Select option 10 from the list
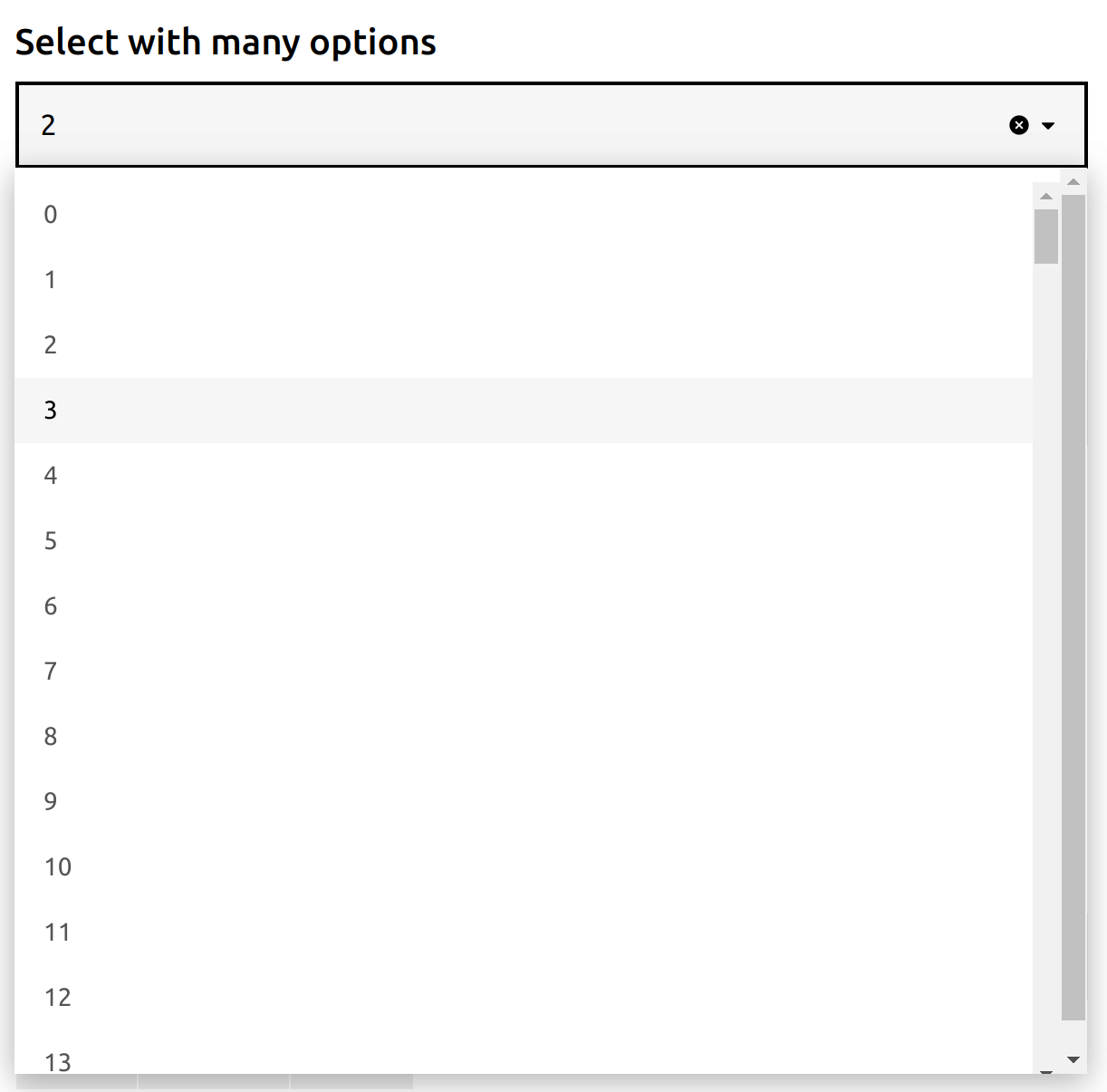The width and height of the screenshot is (1107, 1092). coord(362,866)
